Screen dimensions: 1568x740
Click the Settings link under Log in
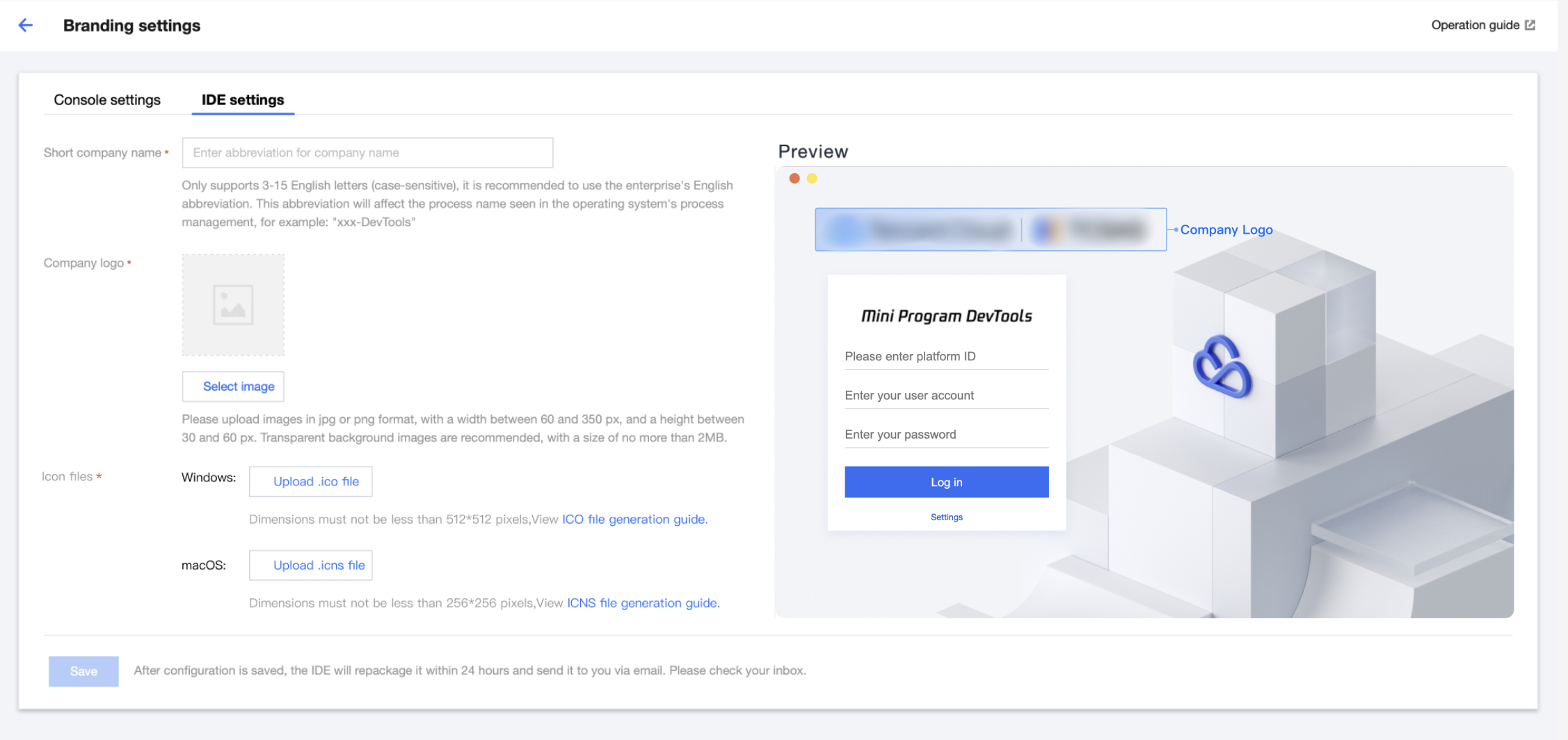(947, 517)
